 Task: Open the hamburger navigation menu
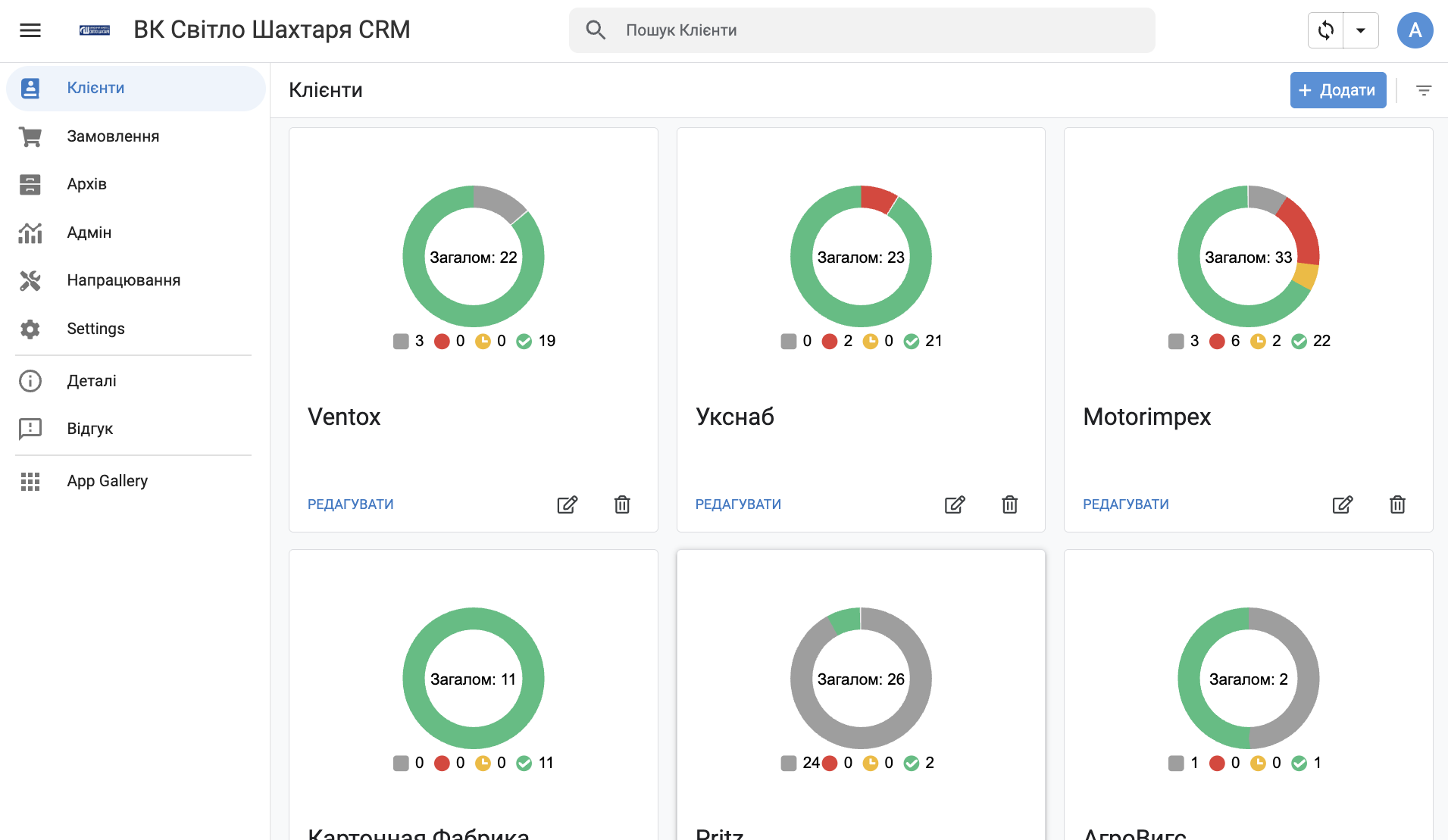[30, 30]
